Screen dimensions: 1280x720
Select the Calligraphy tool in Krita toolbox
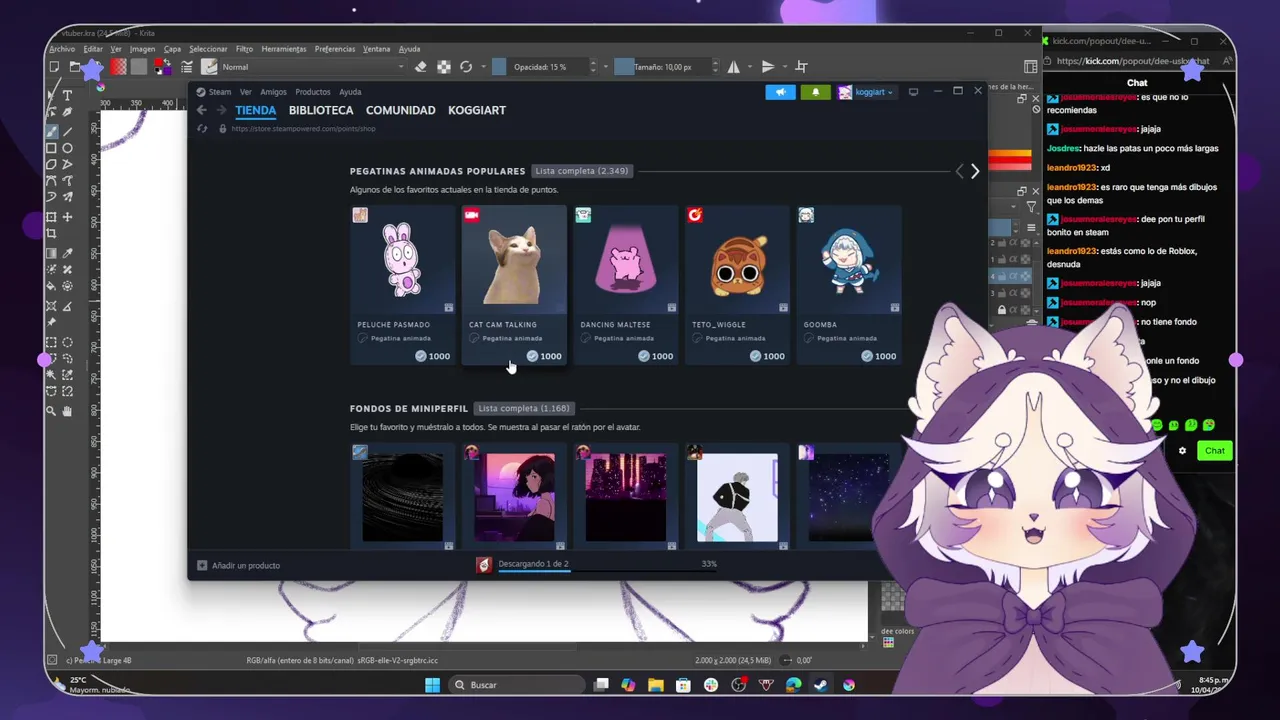(67, 113)
